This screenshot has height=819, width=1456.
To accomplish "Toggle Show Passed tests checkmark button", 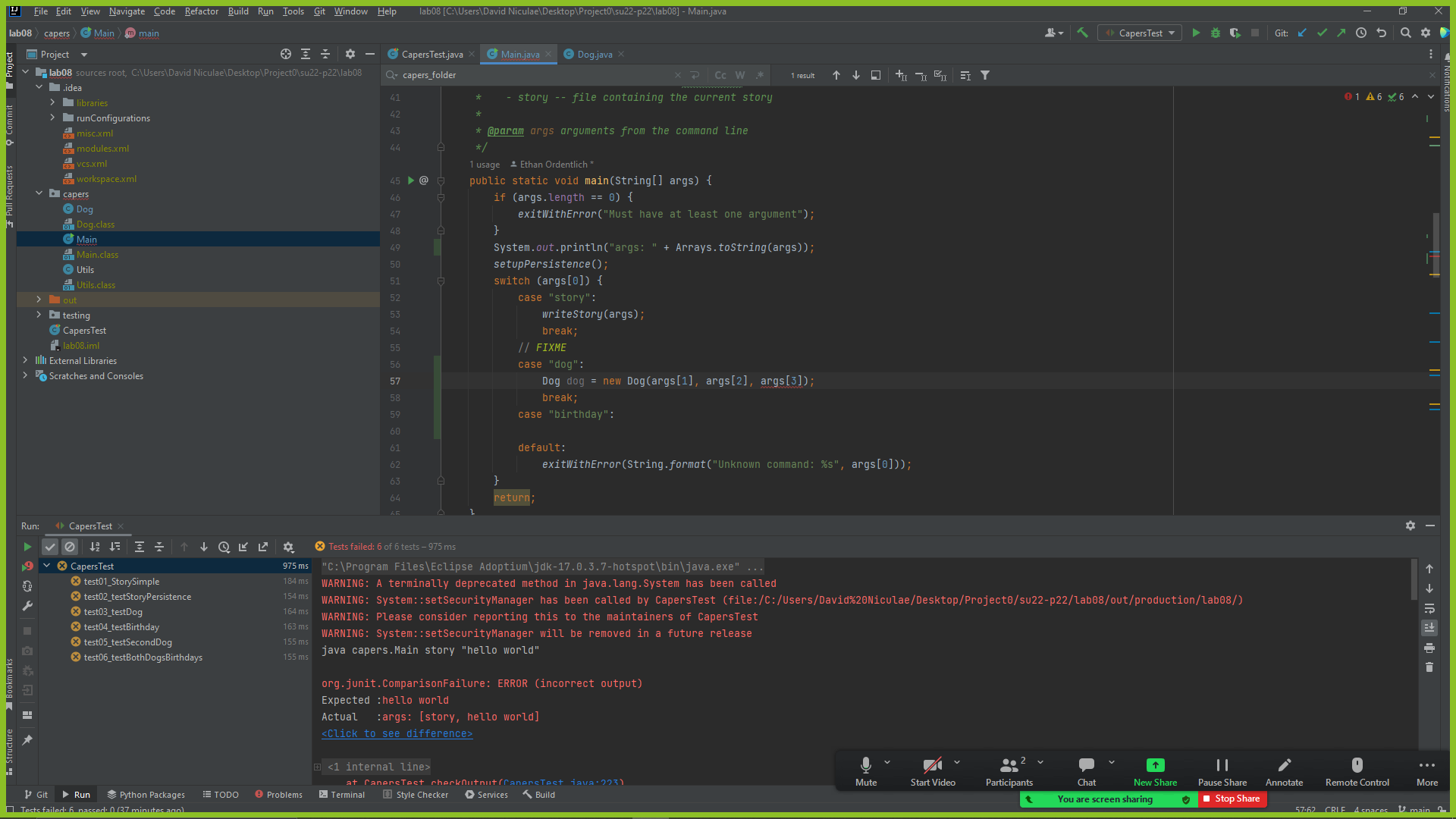I will tap(50, 547).
